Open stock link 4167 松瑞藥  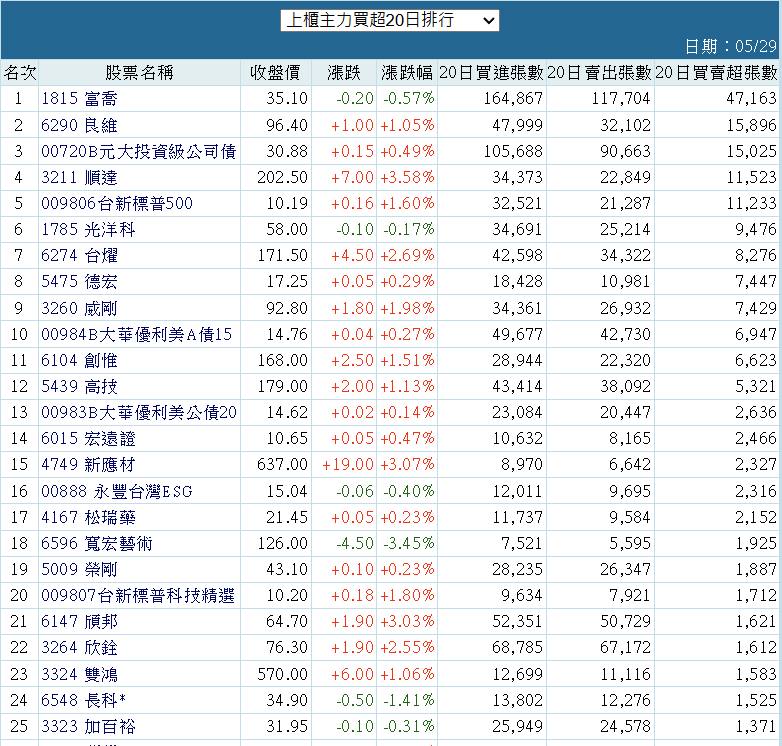(x=88, y=517)
